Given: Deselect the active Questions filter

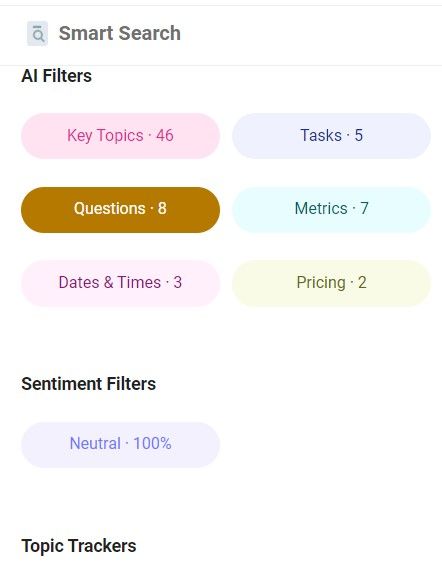Looking at the screenshot, I should [120, 210].
